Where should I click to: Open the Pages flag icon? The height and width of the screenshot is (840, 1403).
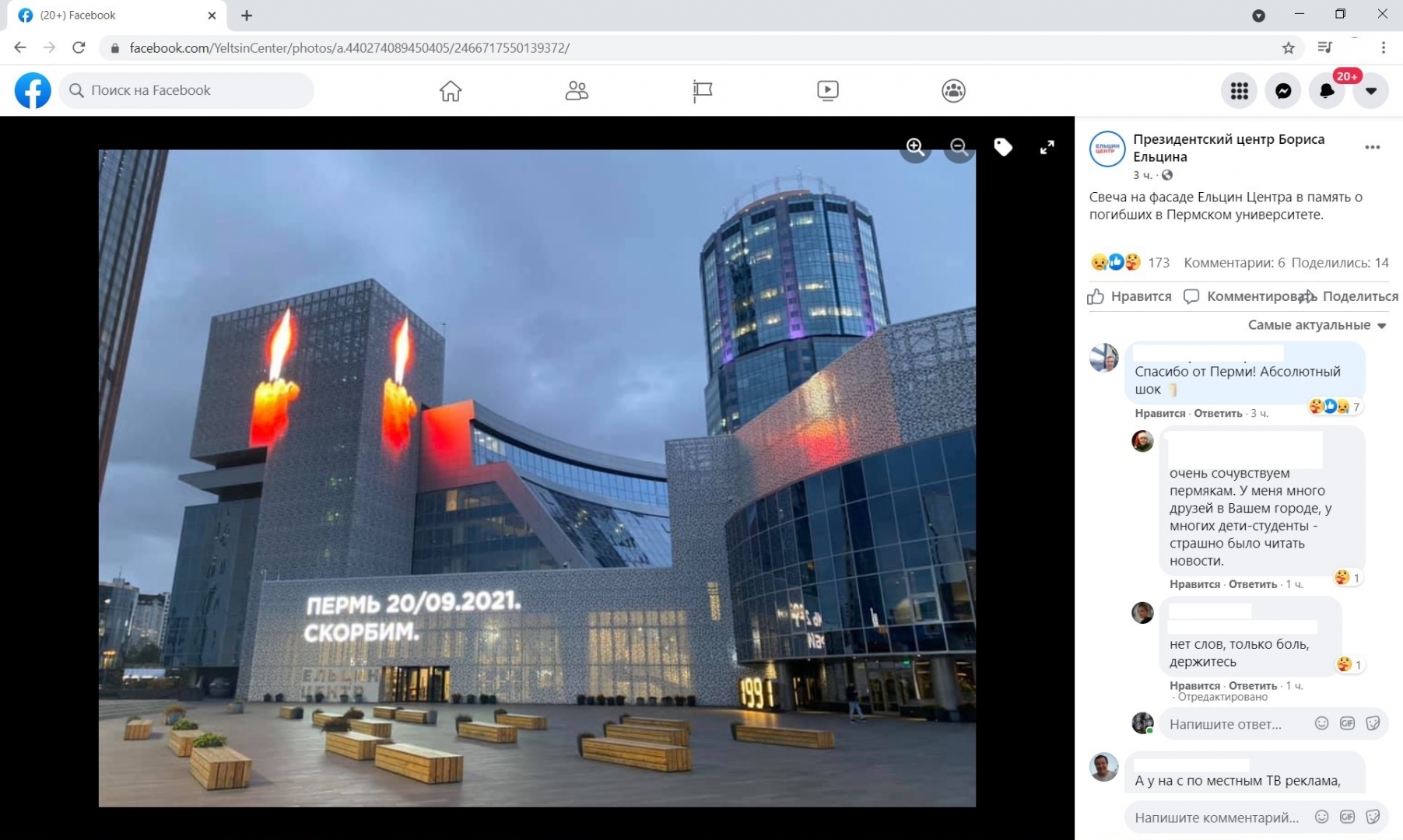pos(702,91)
